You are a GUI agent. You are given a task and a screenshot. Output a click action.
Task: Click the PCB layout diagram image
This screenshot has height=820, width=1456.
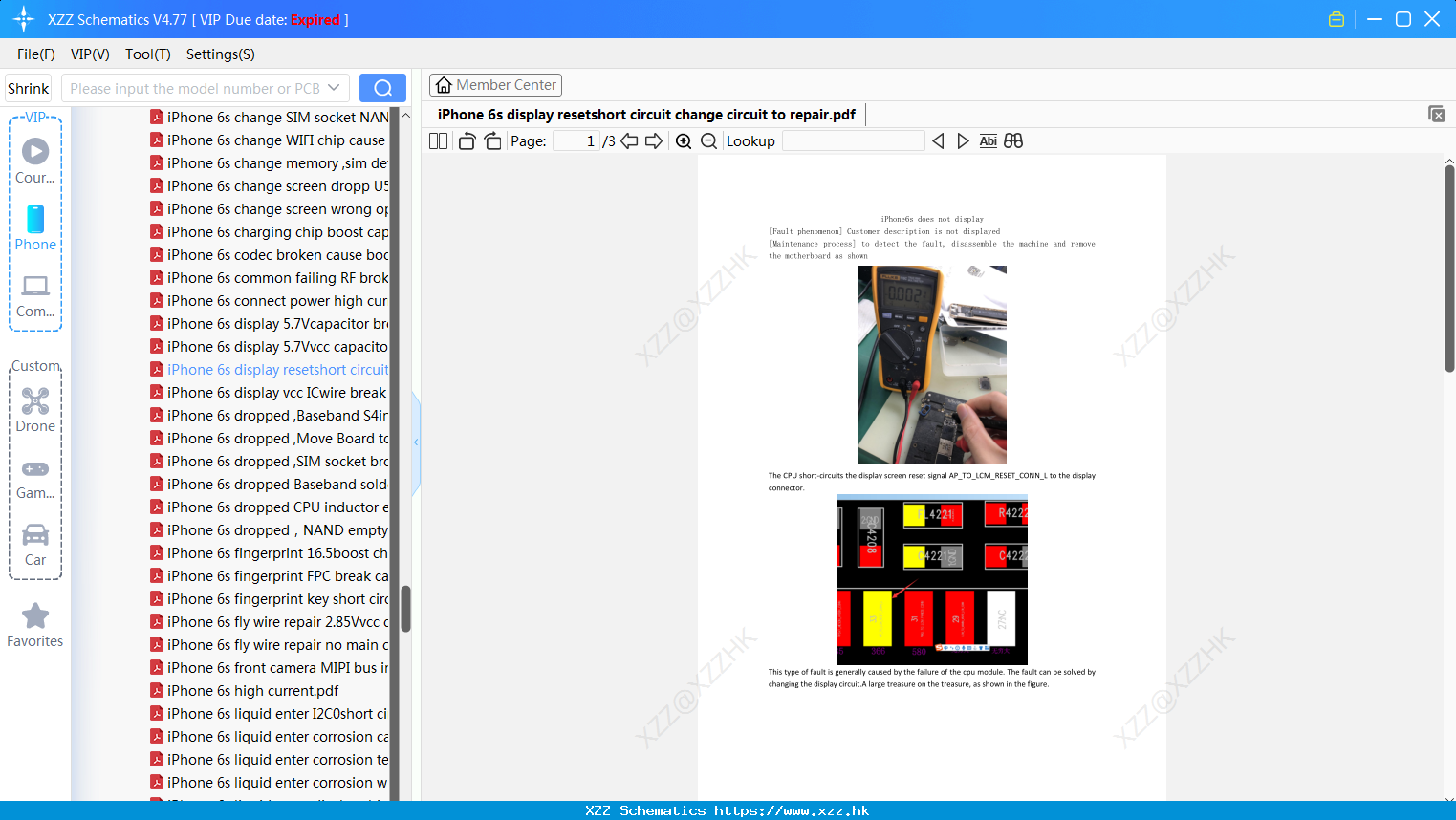point(932,579)
